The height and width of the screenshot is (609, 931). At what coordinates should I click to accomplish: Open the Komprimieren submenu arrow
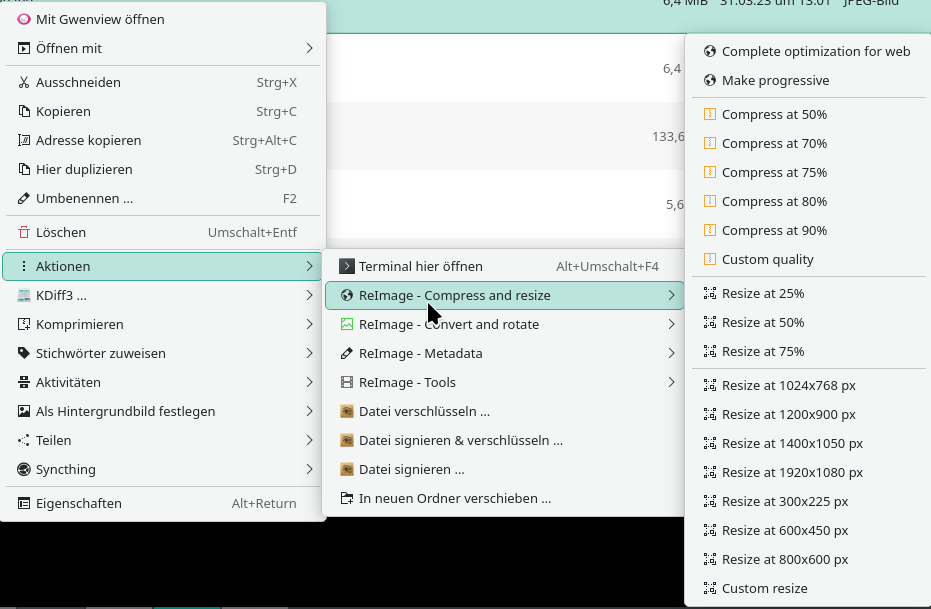310,324
